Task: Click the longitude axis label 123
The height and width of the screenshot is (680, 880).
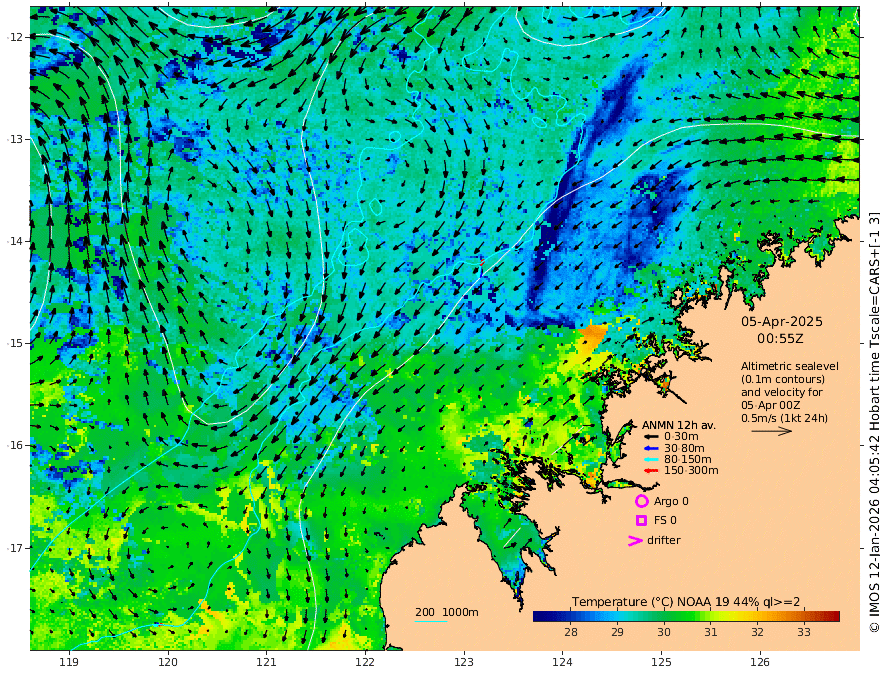Action: click(x=464, y=663)
